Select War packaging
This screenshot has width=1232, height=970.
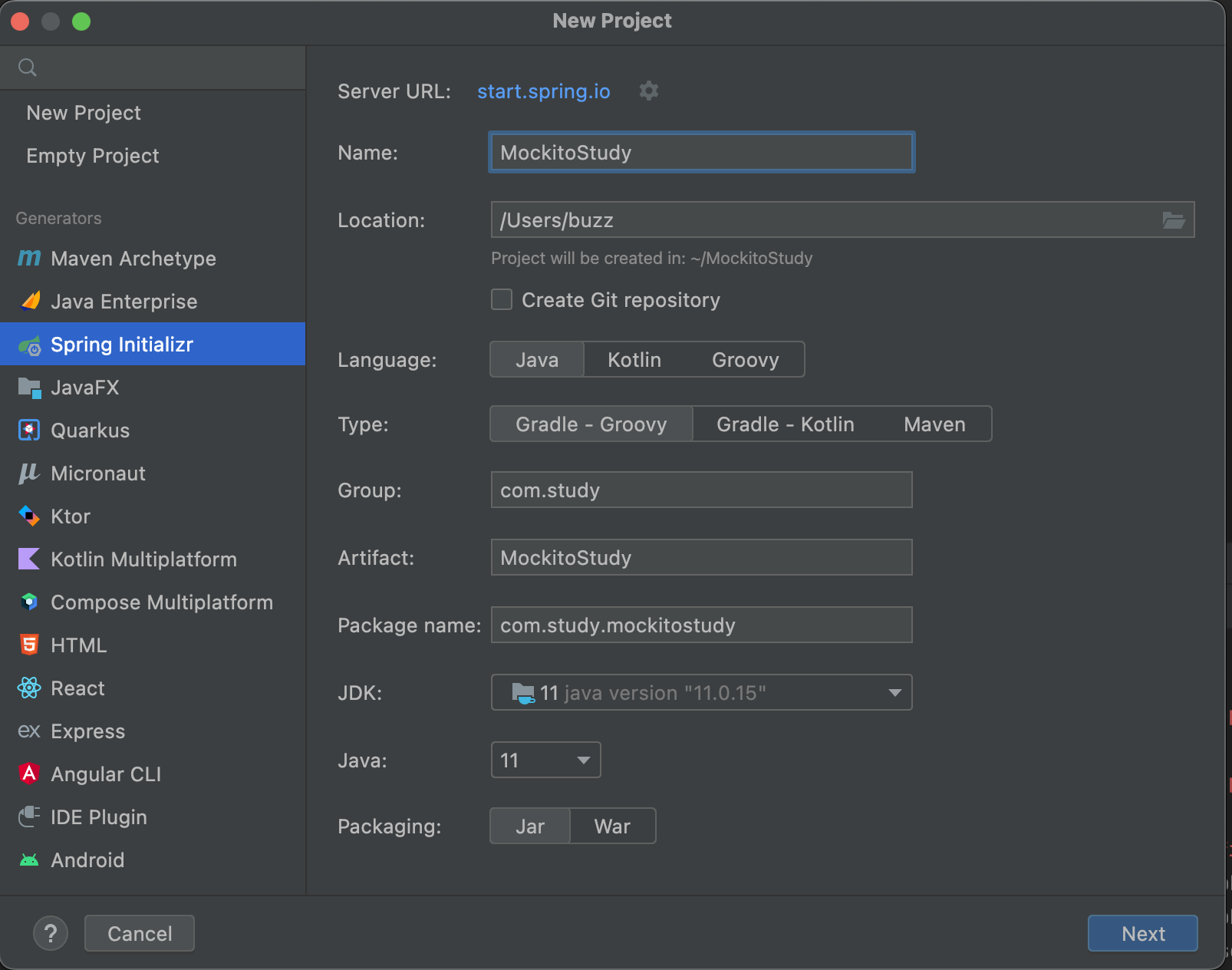612,826
